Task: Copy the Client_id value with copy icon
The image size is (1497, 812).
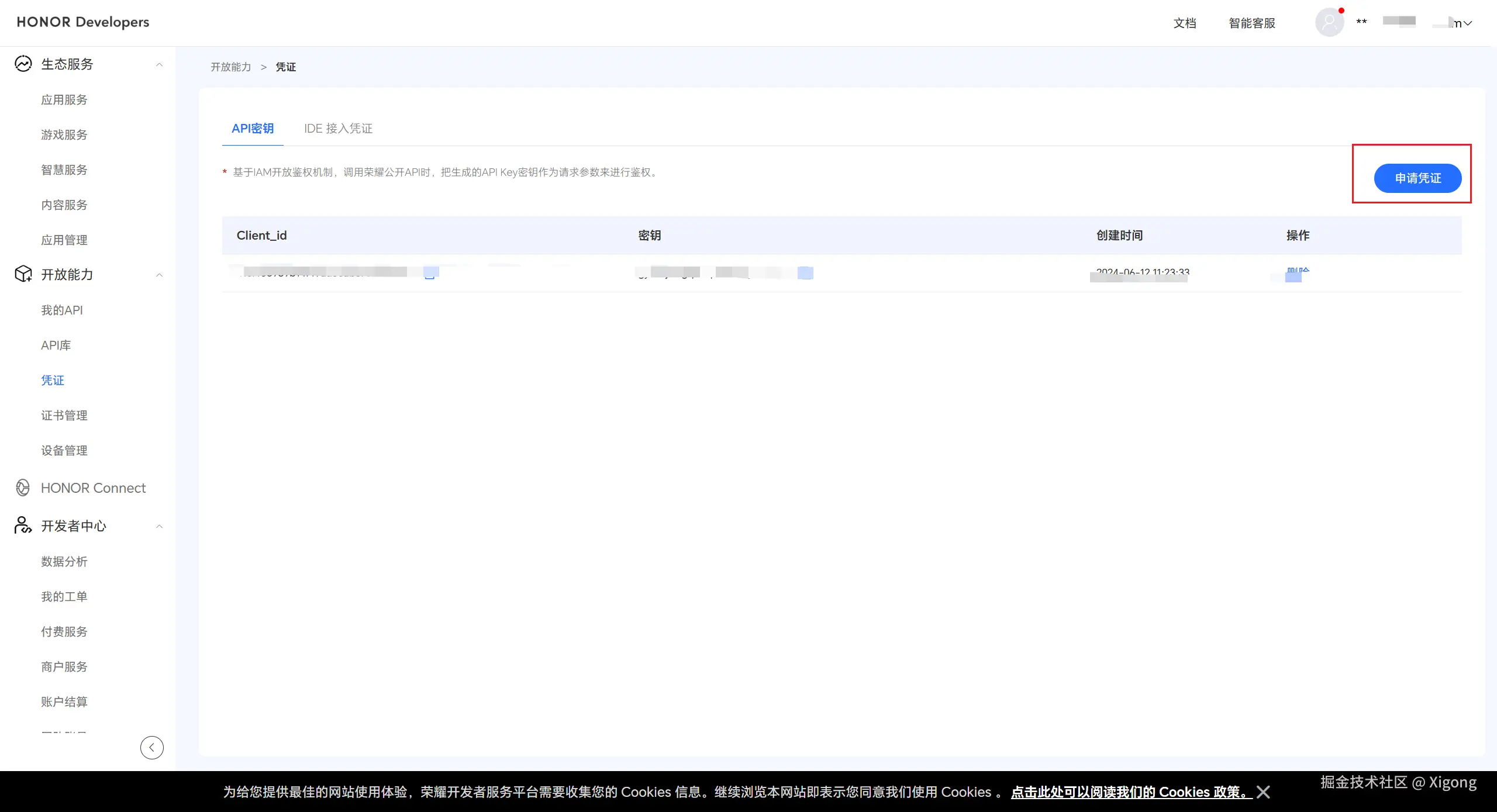Action: coord(430,272)
